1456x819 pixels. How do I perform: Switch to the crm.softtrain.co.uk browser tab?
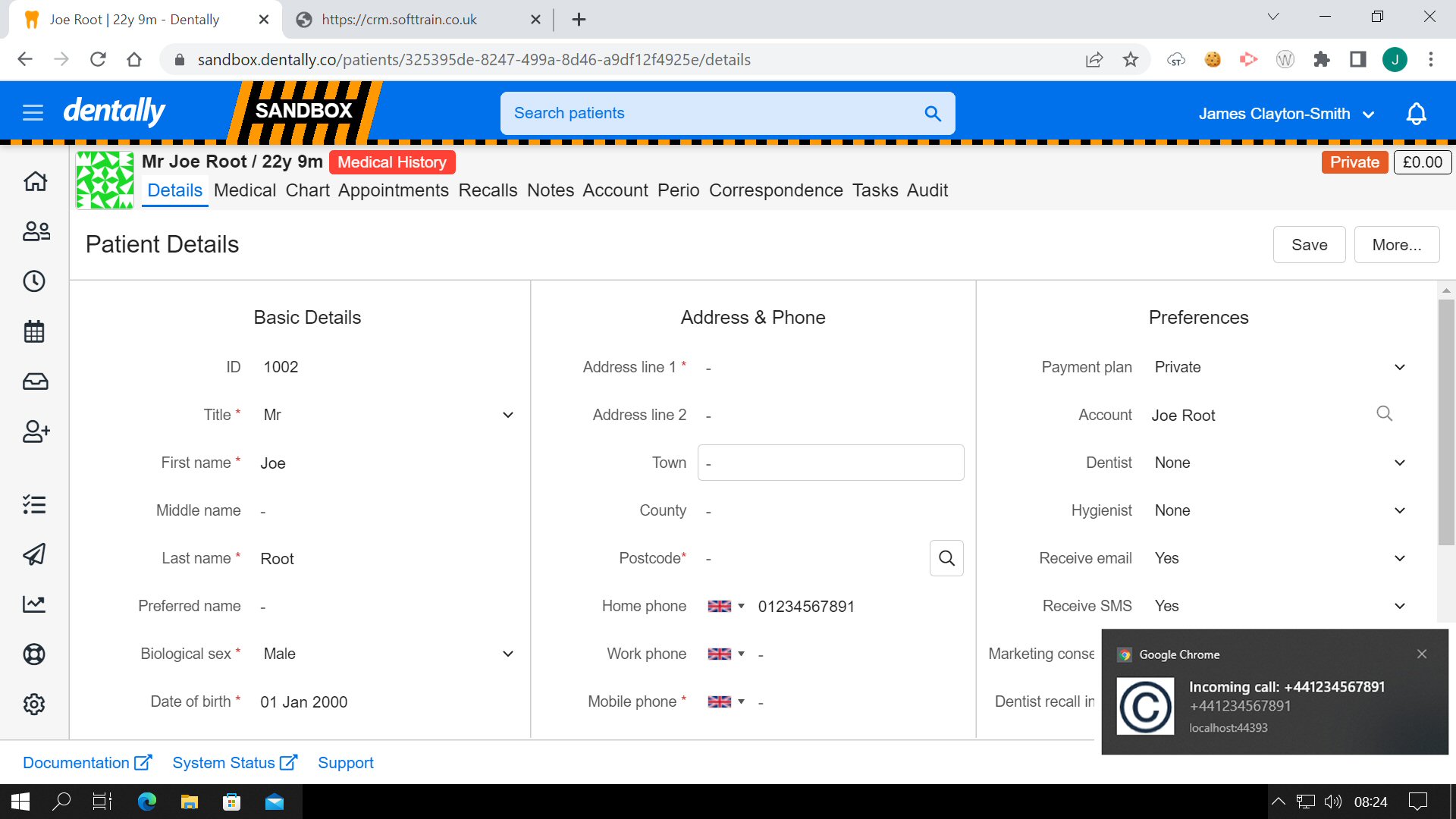[x=417, y=20]
